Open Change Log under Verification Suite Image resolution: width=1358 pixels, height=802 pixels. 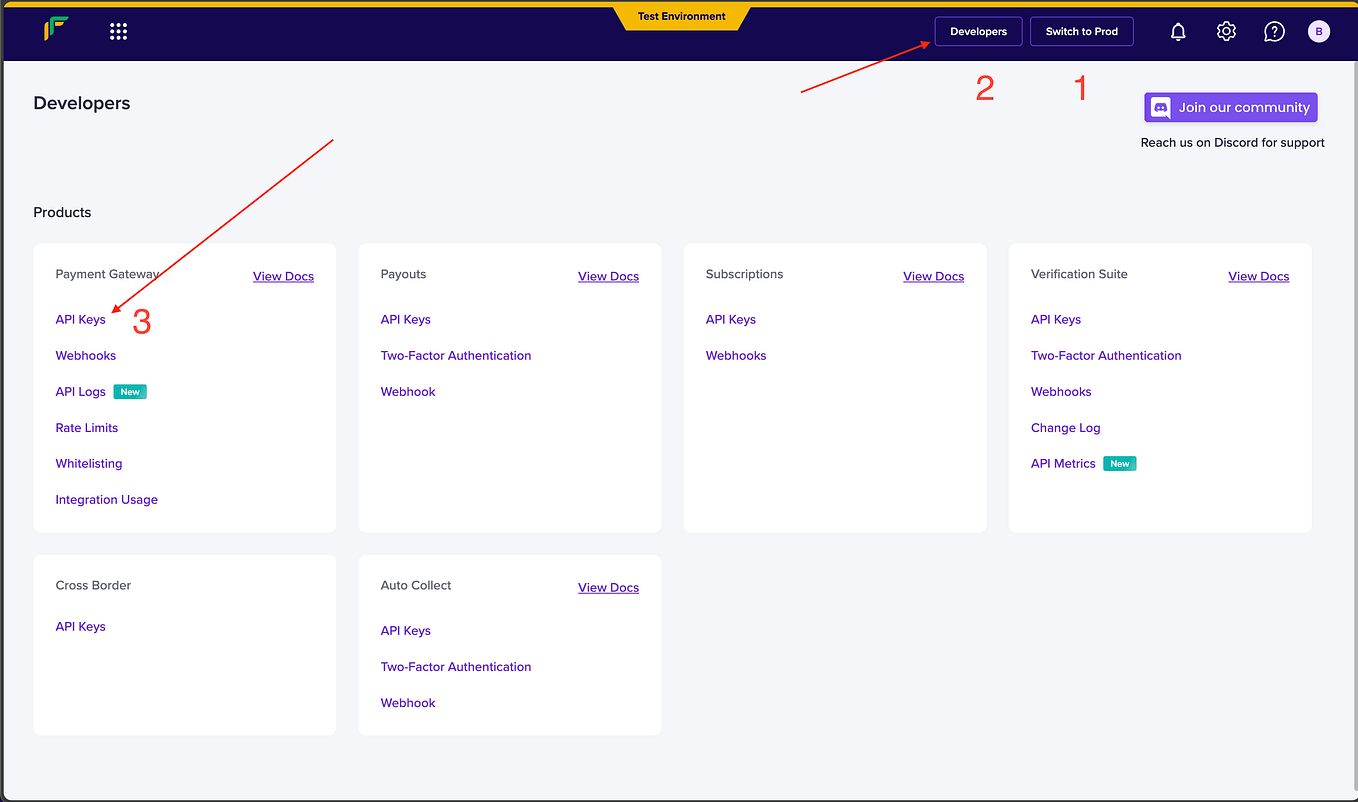pos(1065,427)
